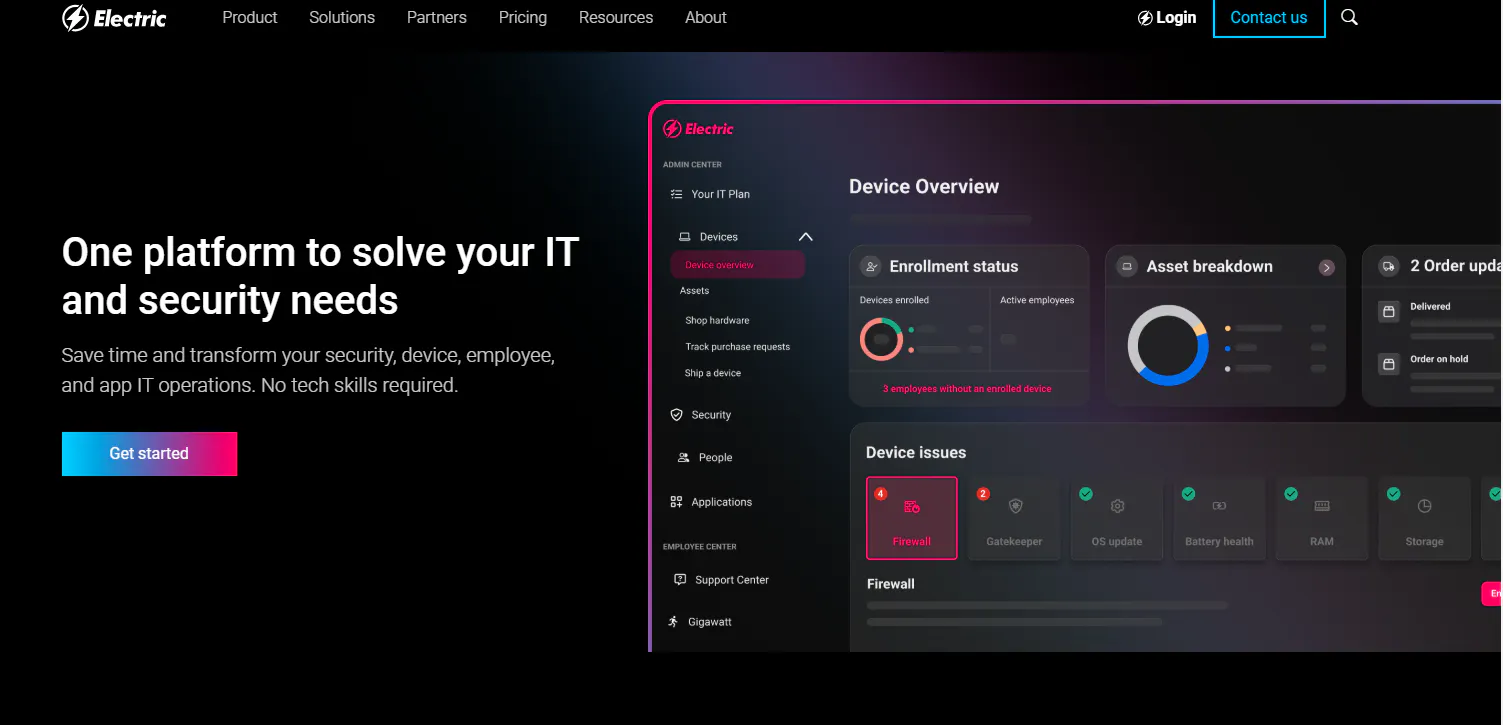Open the search magnifier icon
This screenshot has height=725, width=1503.
click(1349, 17)
